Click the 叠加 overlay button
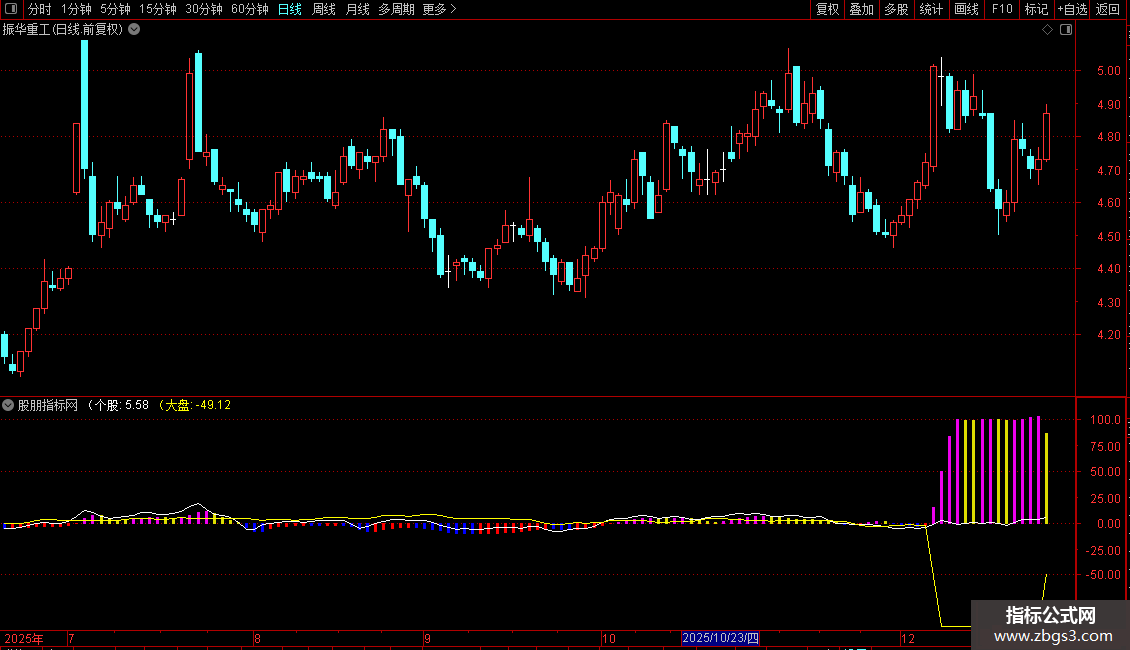The height and width of the screenshot is (650, 1130). pos(861,9)
